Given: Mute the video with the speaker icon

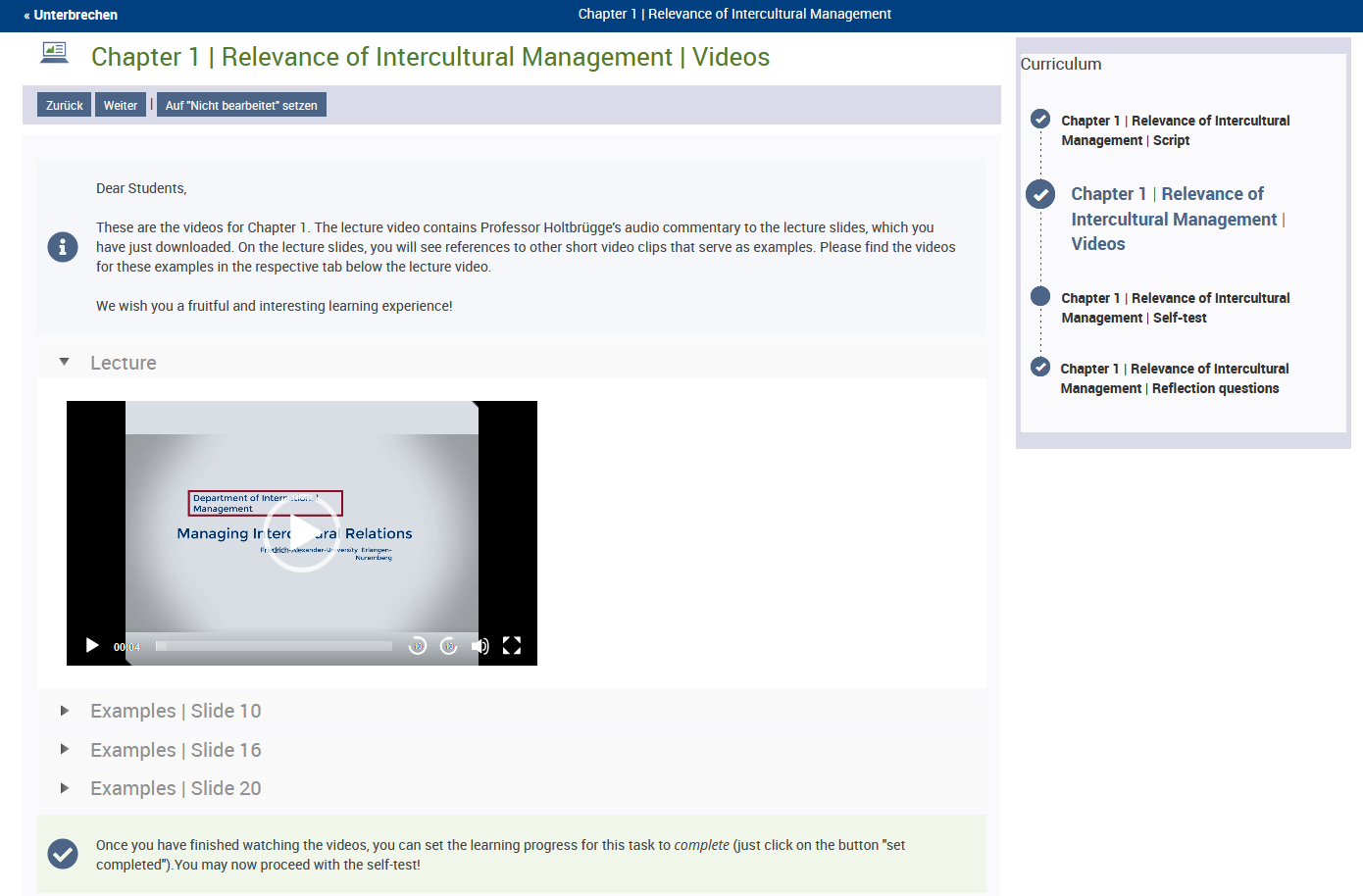Looking at the screenshot, I should click(480, 646).
